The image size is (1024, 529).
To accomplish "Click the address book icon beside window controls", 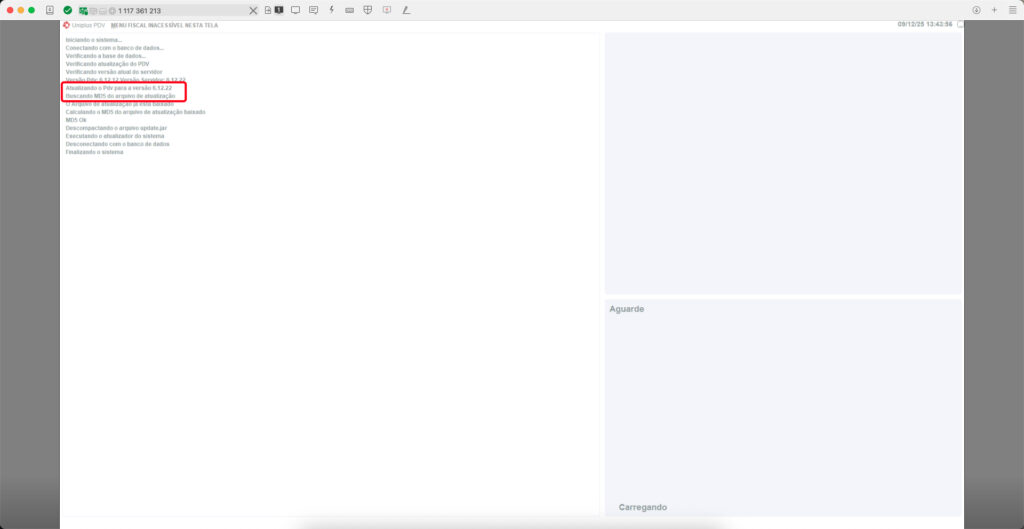I will point(49,10).
